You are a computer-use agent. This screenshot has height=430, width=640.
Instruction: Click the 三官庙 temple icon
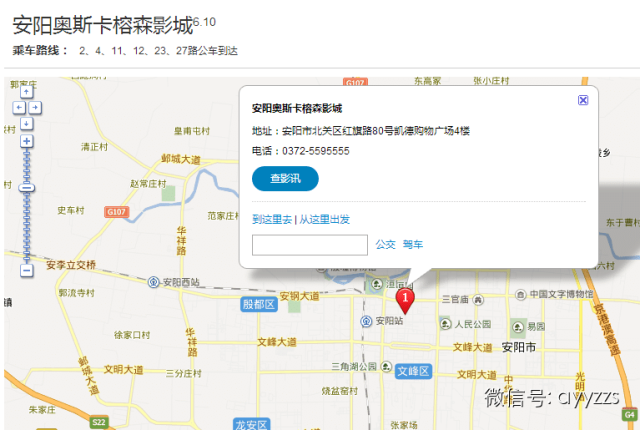coord(478,300)
